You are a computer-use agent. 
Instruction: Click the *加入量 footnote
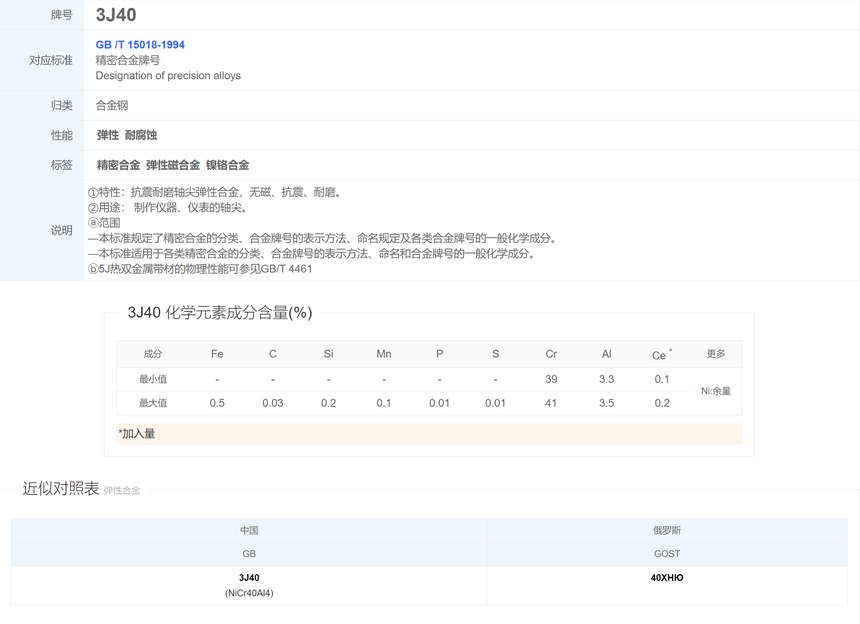click(x=137, y=434)
